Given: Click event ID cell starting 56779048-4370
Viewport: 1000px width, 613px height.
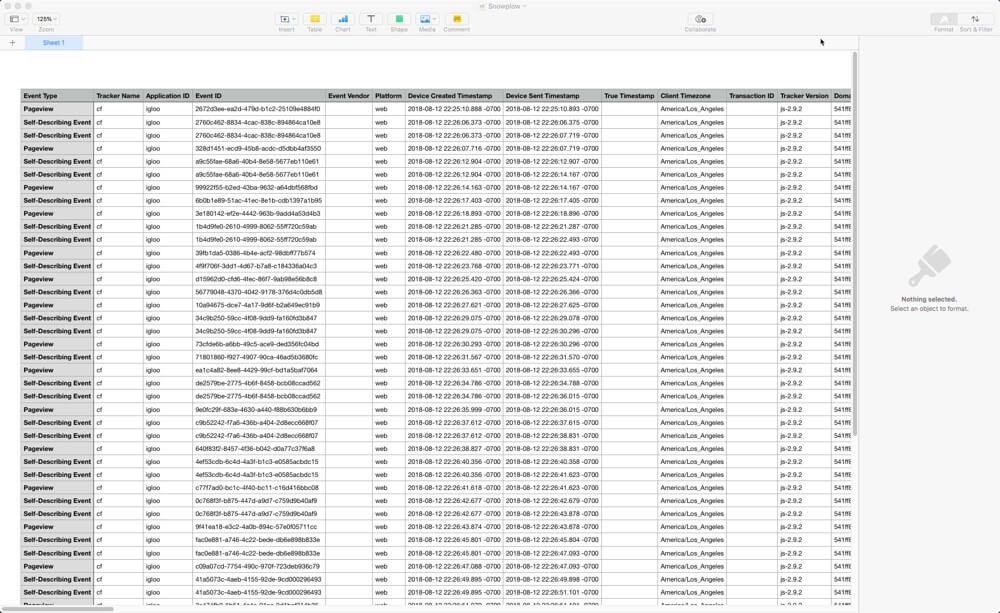Looking at the screenshot, I should 259,292.
